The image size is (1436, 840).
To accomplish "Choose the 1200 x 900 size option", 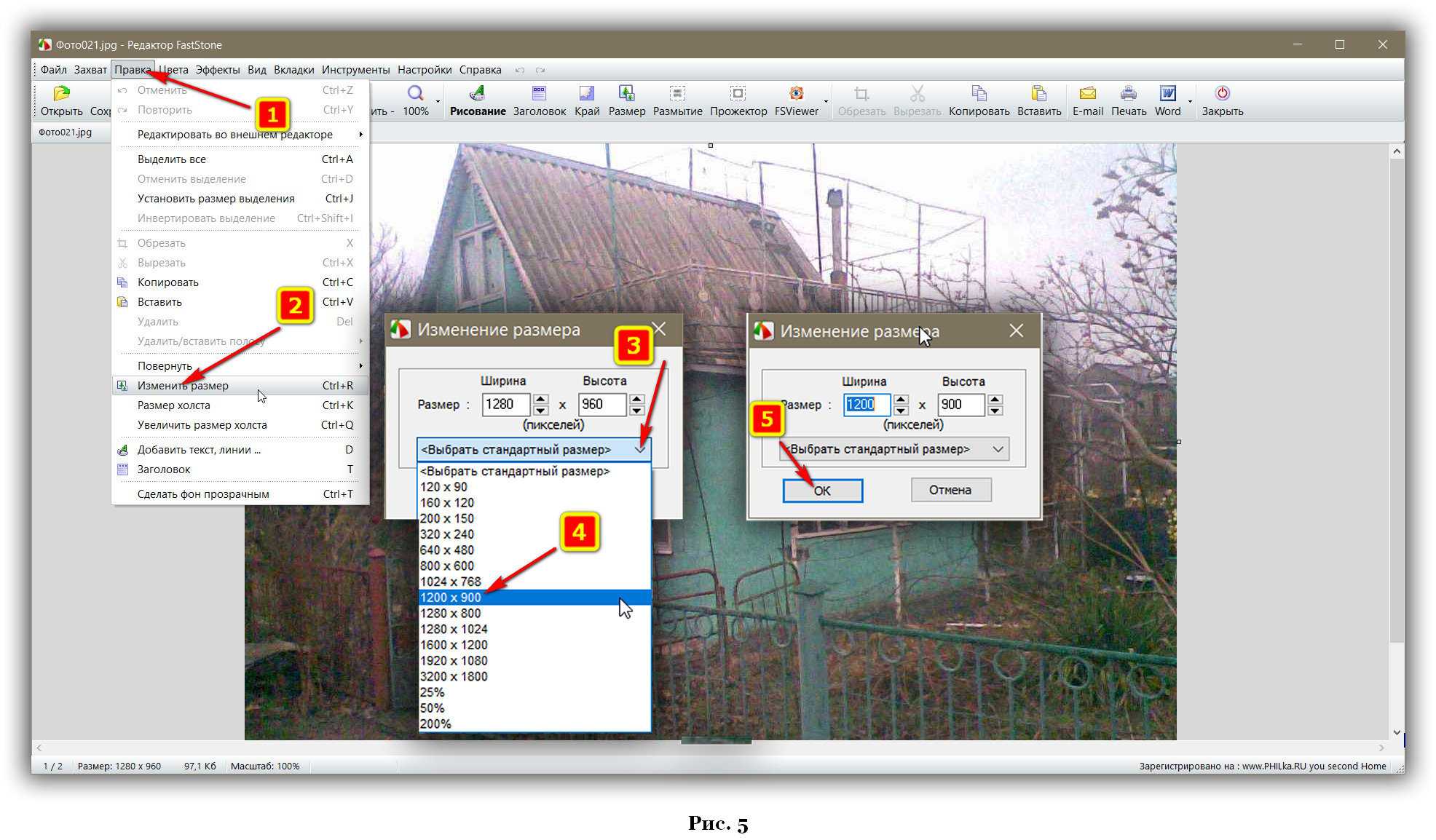I will (x=450, y=598).
